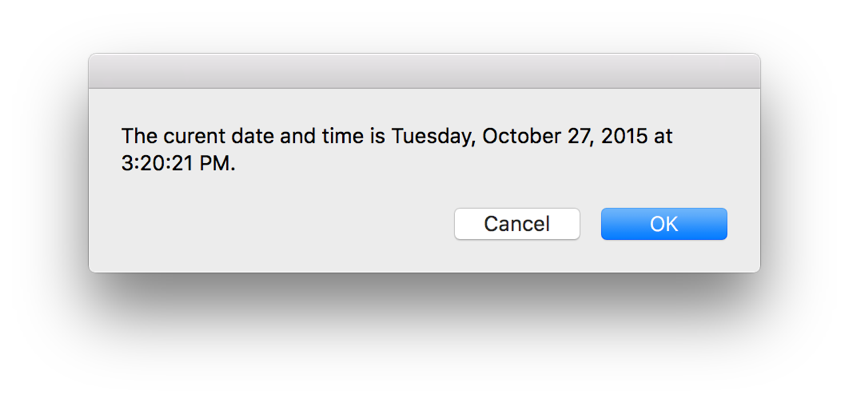Click the word "time" in the message
This screenshot has height=403, width=849.
coord(342,136)
